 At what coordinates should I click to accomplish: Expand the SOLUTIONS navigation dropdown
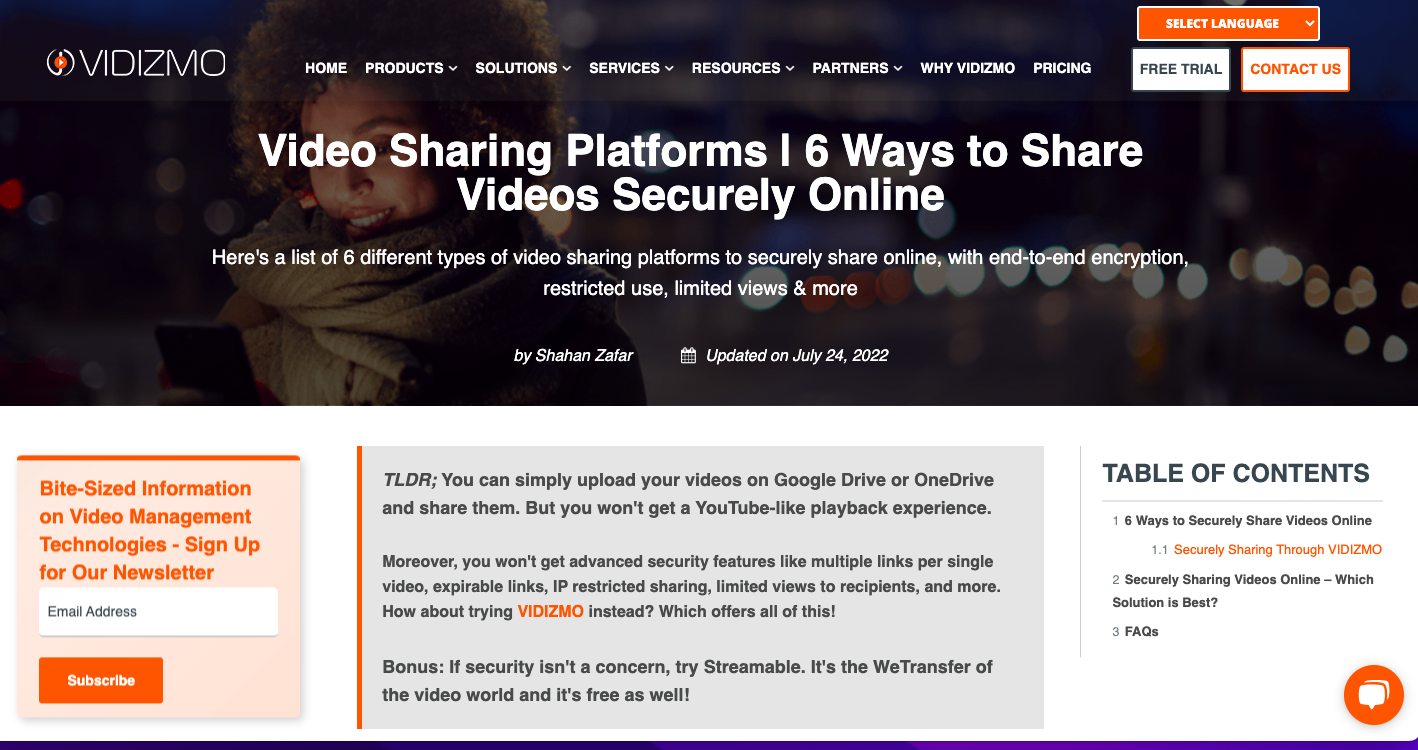[x=523, y=68]
